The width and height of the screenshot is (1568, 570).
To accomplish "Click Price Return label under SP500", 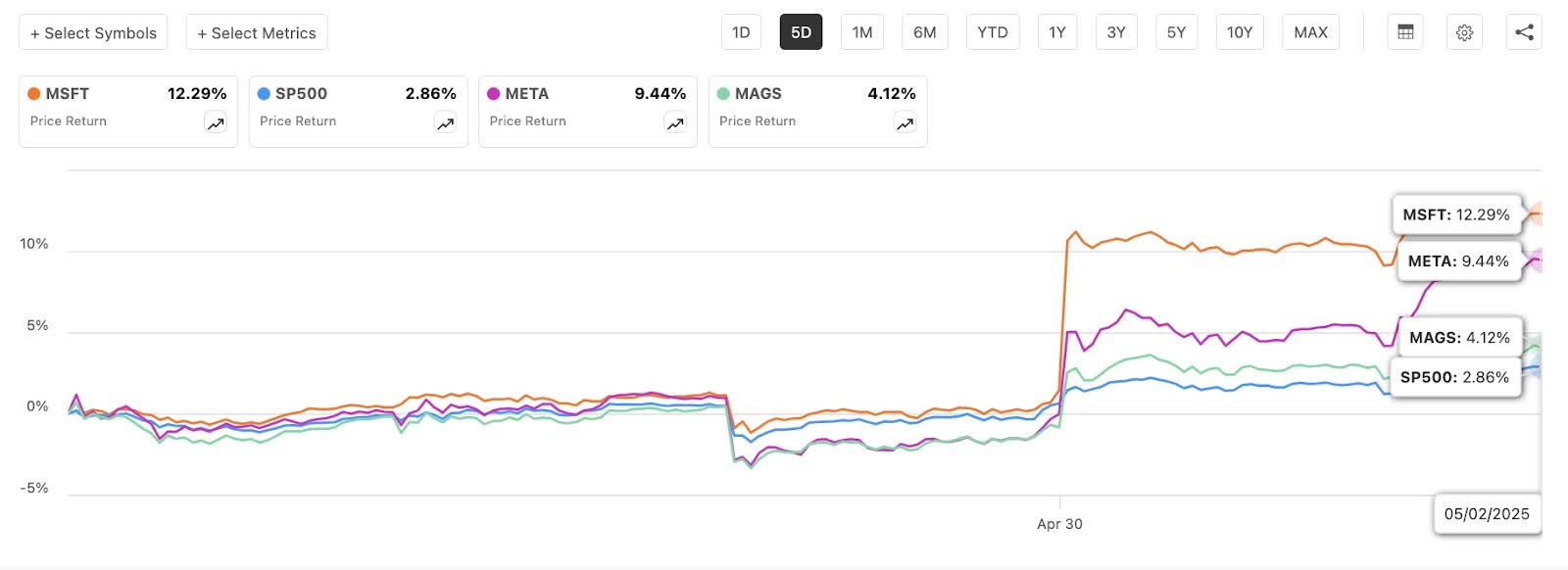I will [298, 121].
